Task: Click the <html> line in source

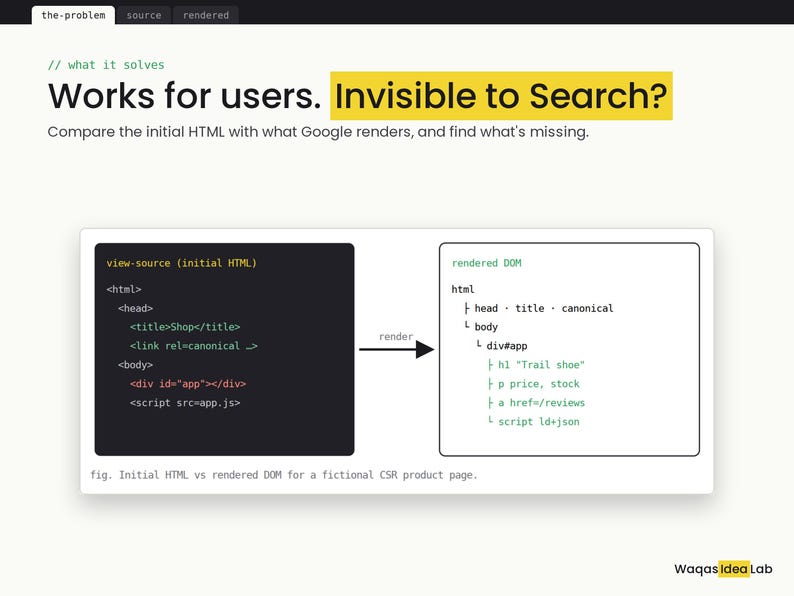Action: click(124, 289)
